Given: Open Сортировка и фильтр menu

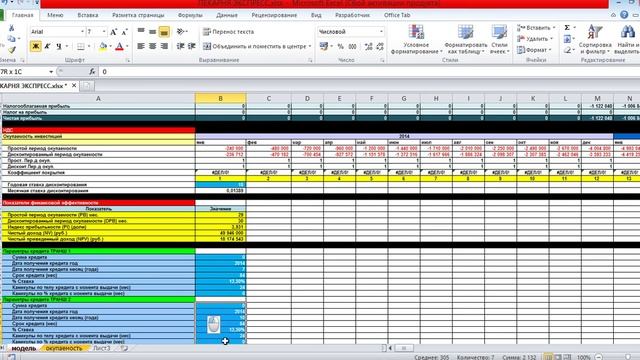Looking at the screenshot, I should coord(595,40).
